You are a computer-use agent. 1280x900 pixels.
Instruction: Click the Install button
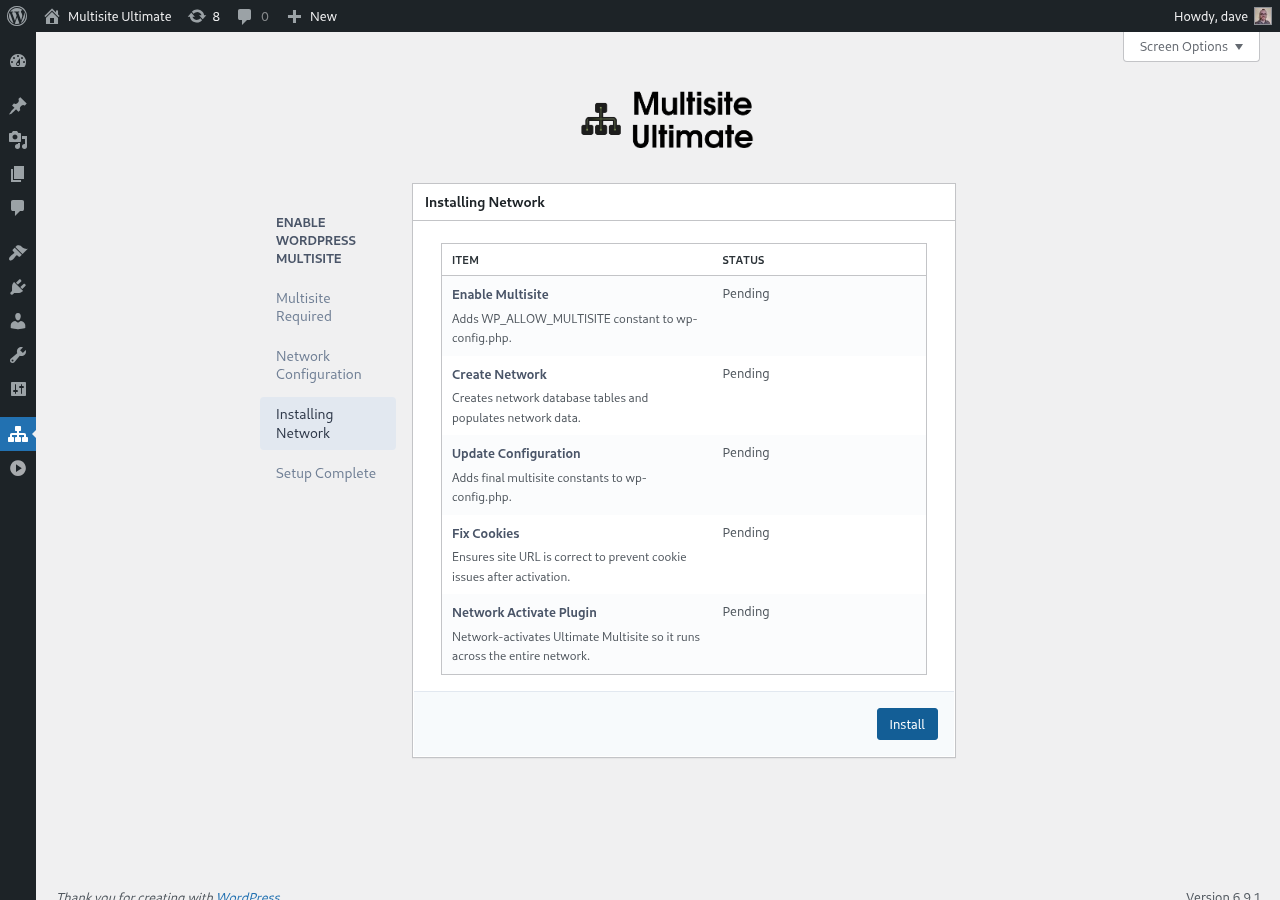pos(907,724)
